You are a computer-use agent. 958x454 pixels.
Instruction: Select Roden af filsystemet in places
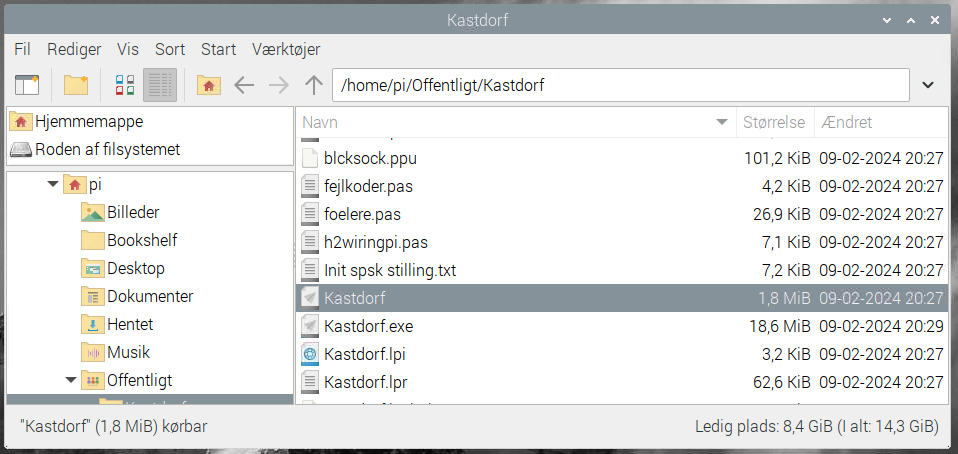coord(107,150)
